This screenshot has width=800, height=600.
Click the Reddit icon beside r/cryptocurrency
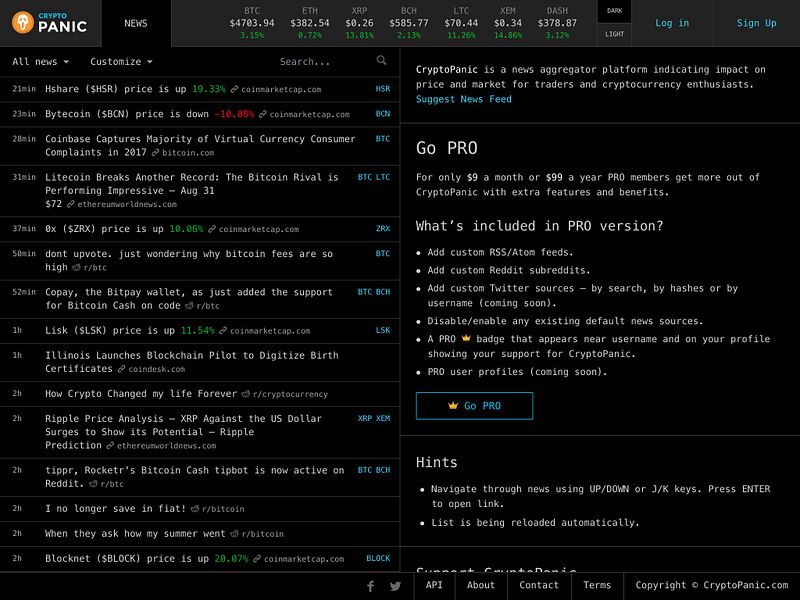coord(245,394)
